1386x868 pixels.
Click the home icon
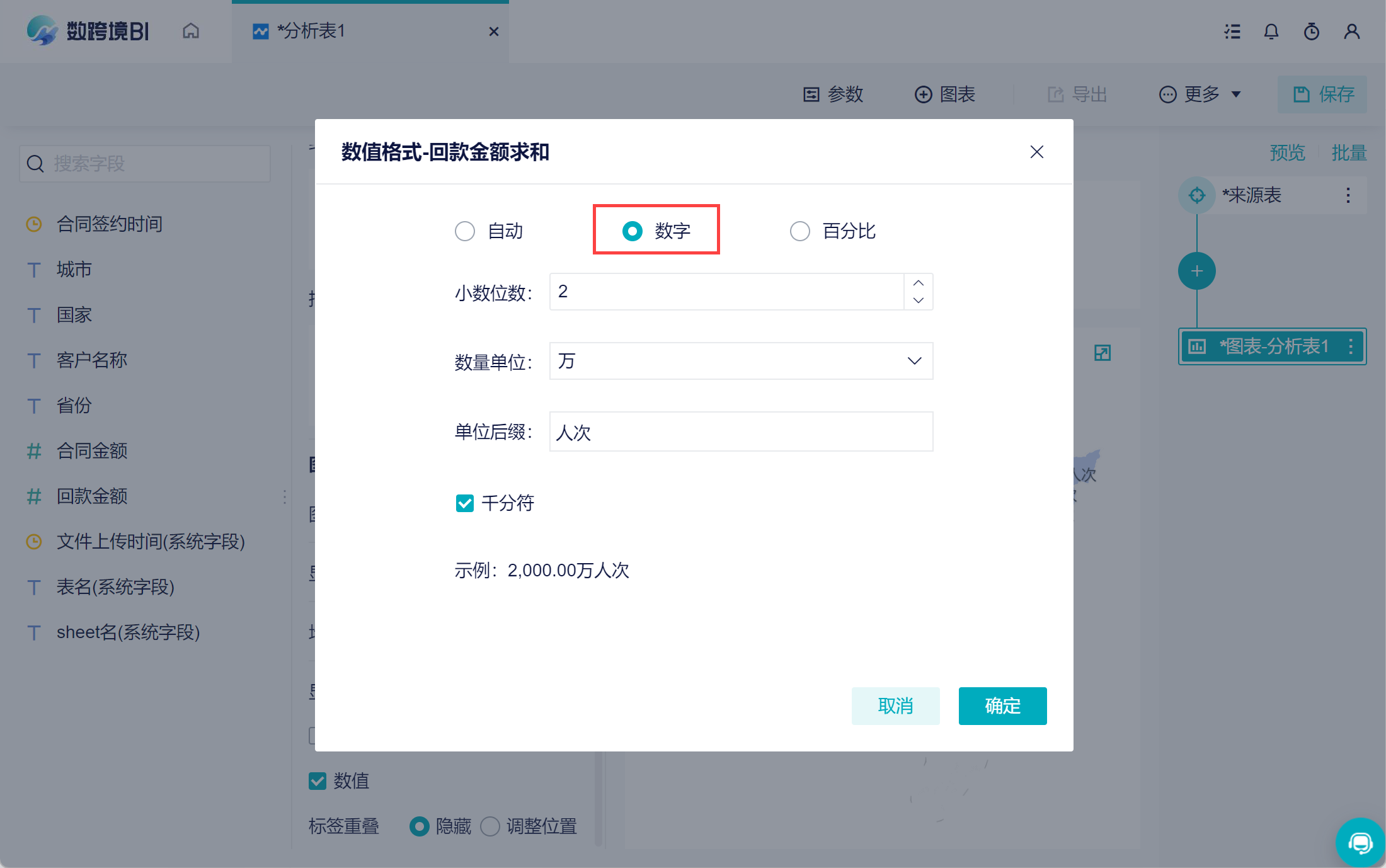click(191, 31)
